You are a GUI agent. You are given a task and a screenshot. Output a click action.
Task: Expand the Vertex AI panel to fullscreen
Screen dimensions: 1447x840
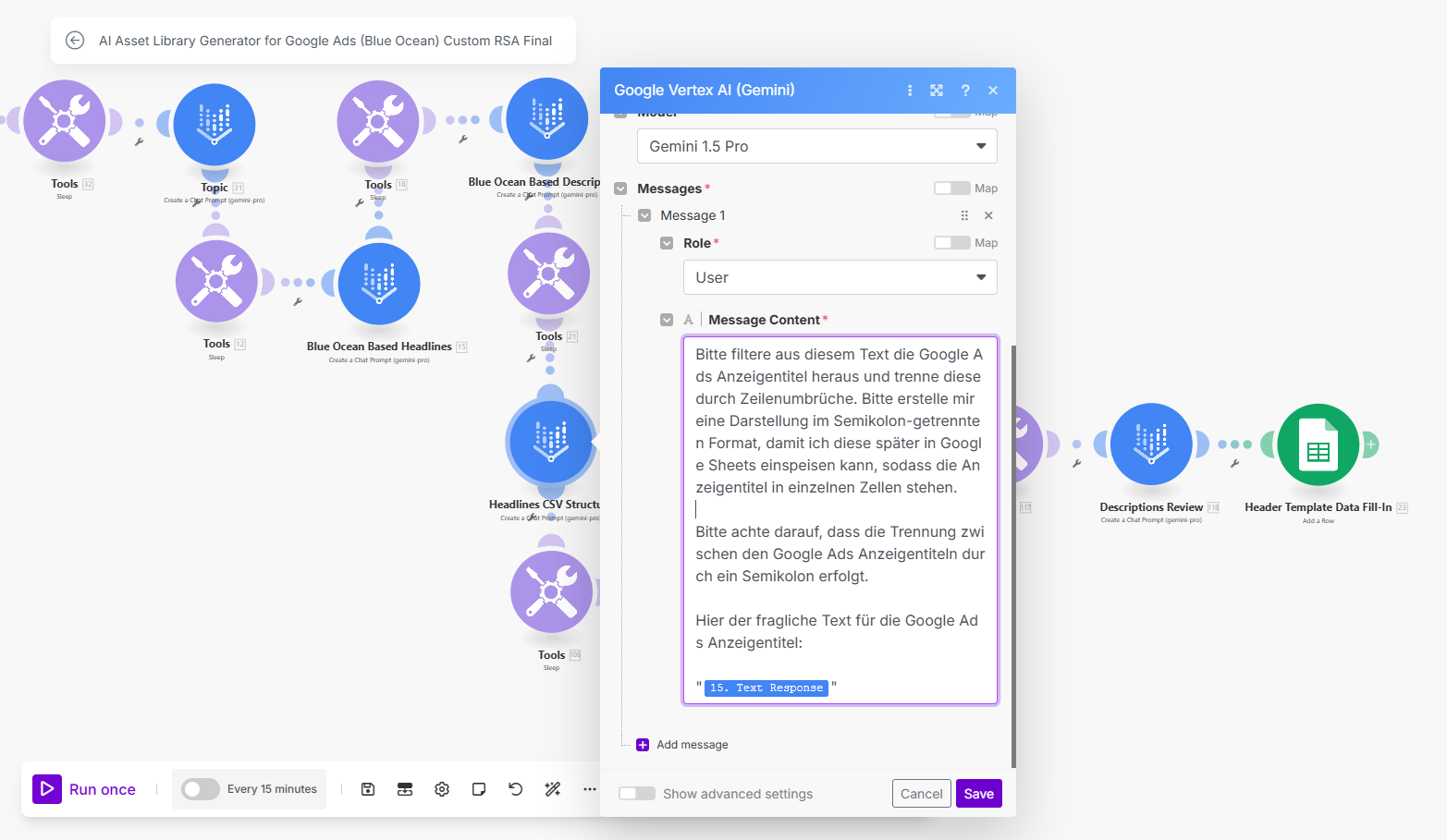click(x=937, y=91)
